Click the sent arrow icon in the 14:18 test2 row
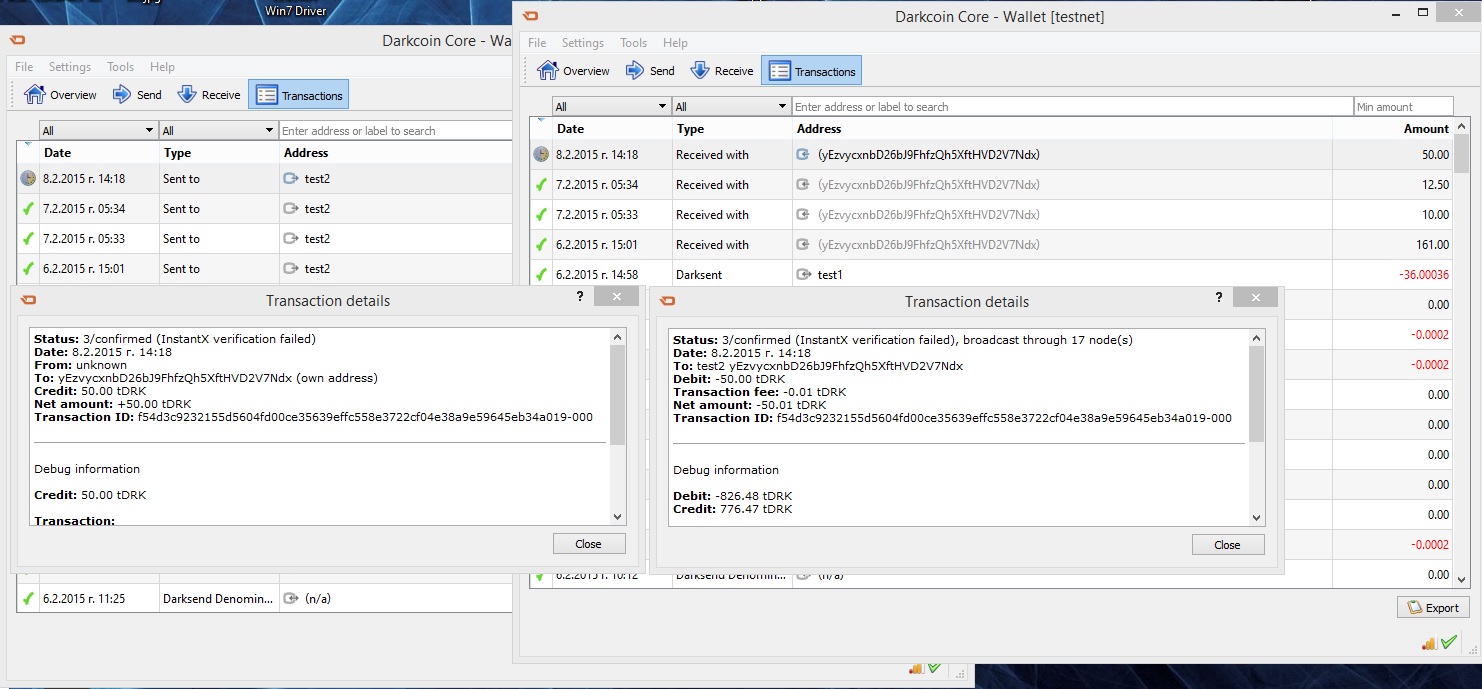1482x689 pixels. pos(291,178)
